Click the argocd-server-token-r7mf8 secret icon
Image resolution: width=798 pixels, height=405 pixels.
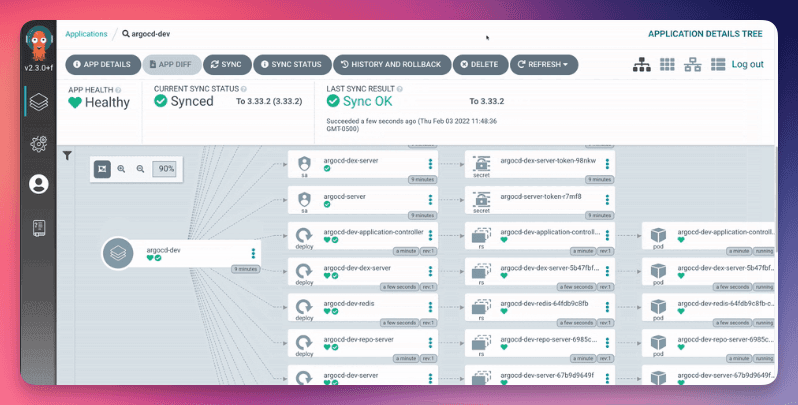click(481, 199)
